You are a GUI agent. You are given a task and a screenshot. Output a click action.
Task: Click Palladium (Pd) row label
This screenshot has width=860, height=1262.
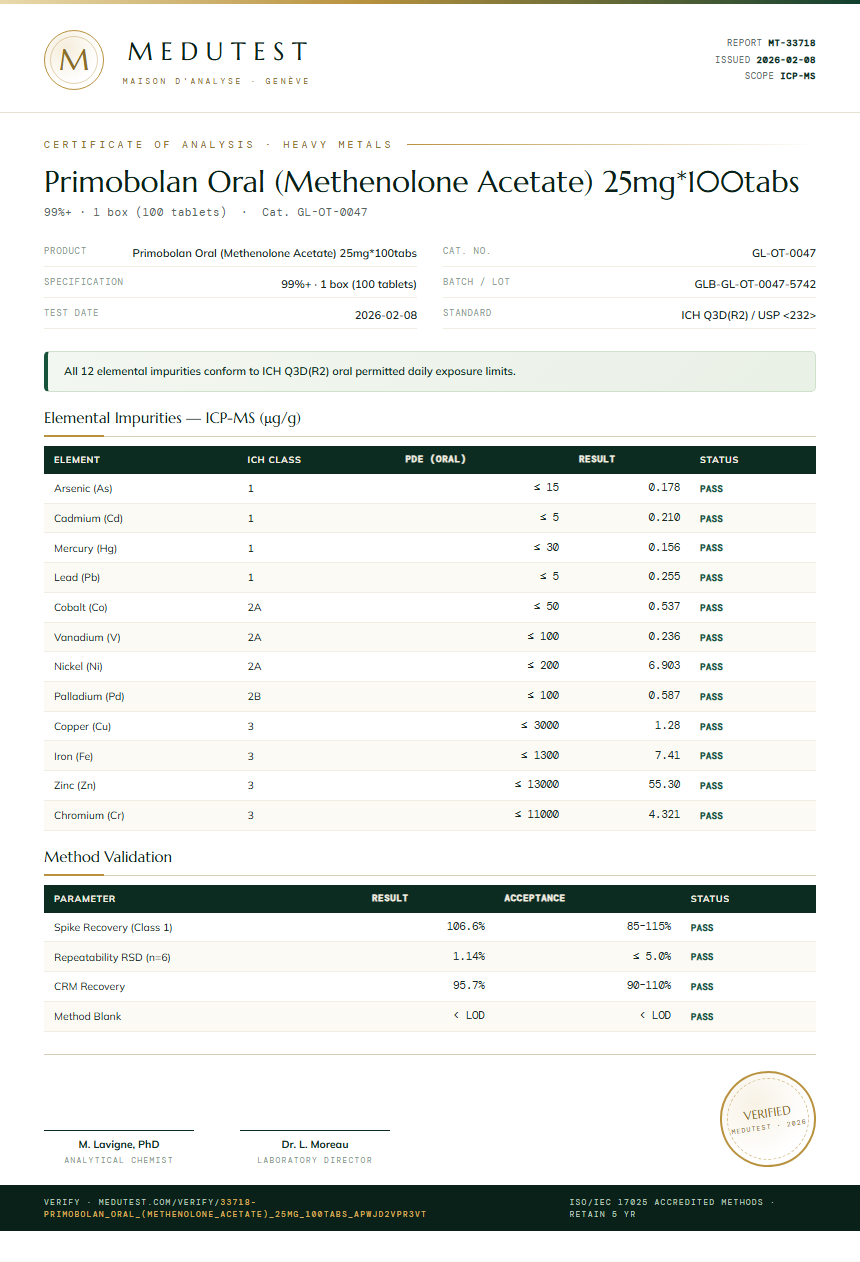pos(89,696)
